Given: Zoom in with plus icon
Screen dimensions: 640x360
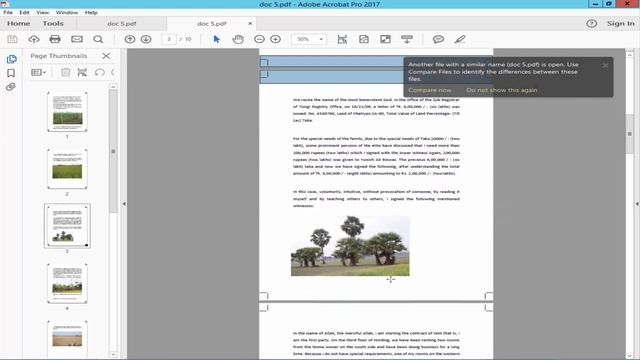Looking at the screenshot, I should (x=276, y=39).
